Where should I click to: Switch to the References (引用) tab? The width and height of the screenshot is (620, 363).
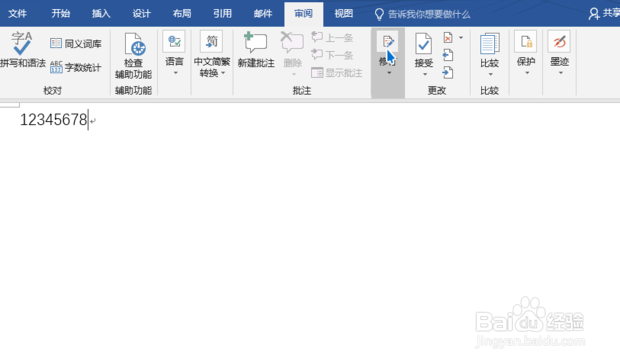click(222, 14)
